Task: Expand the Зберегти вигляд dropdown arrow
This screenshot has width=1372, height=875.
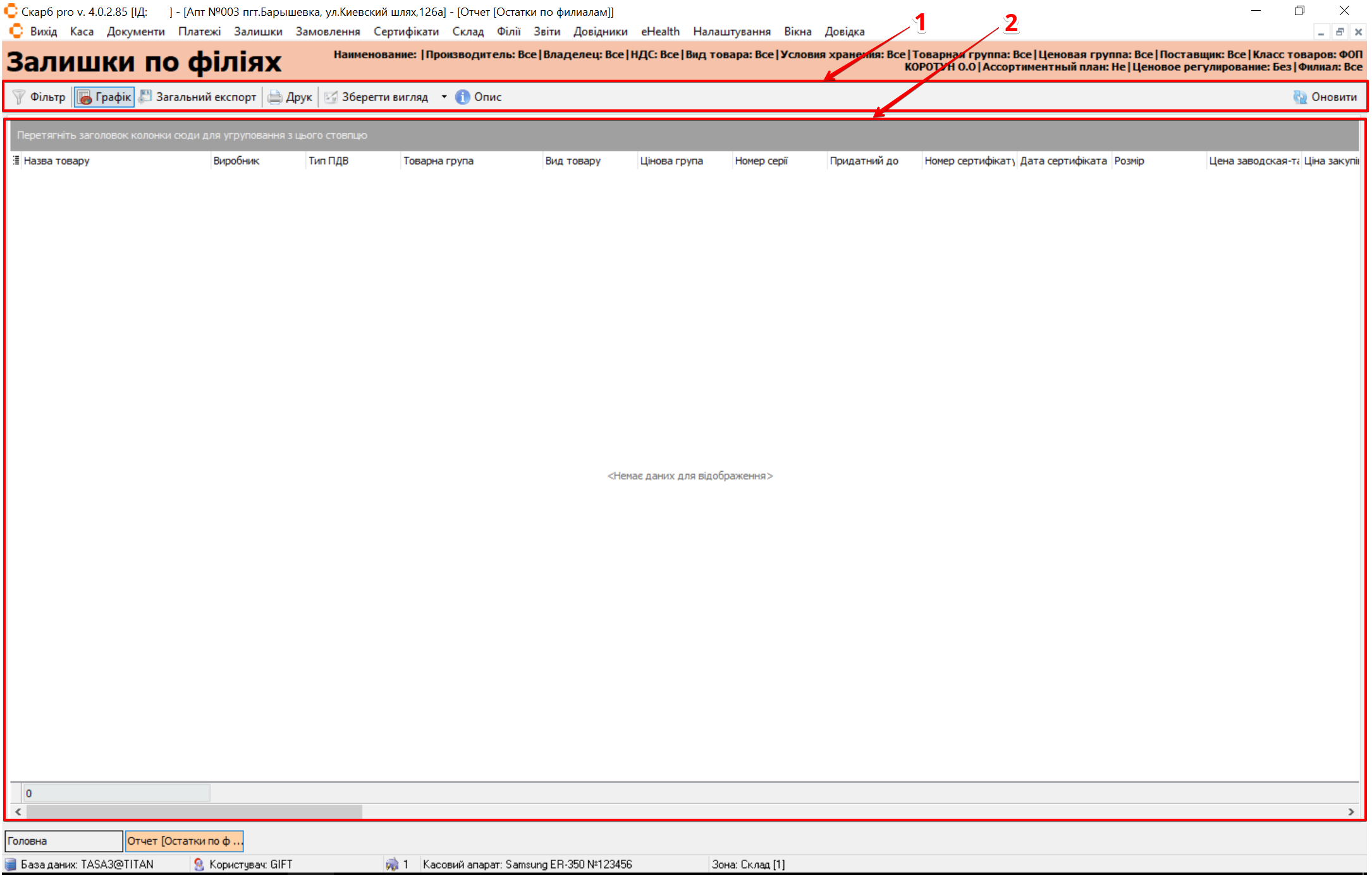Action: [x=444, y=97]
